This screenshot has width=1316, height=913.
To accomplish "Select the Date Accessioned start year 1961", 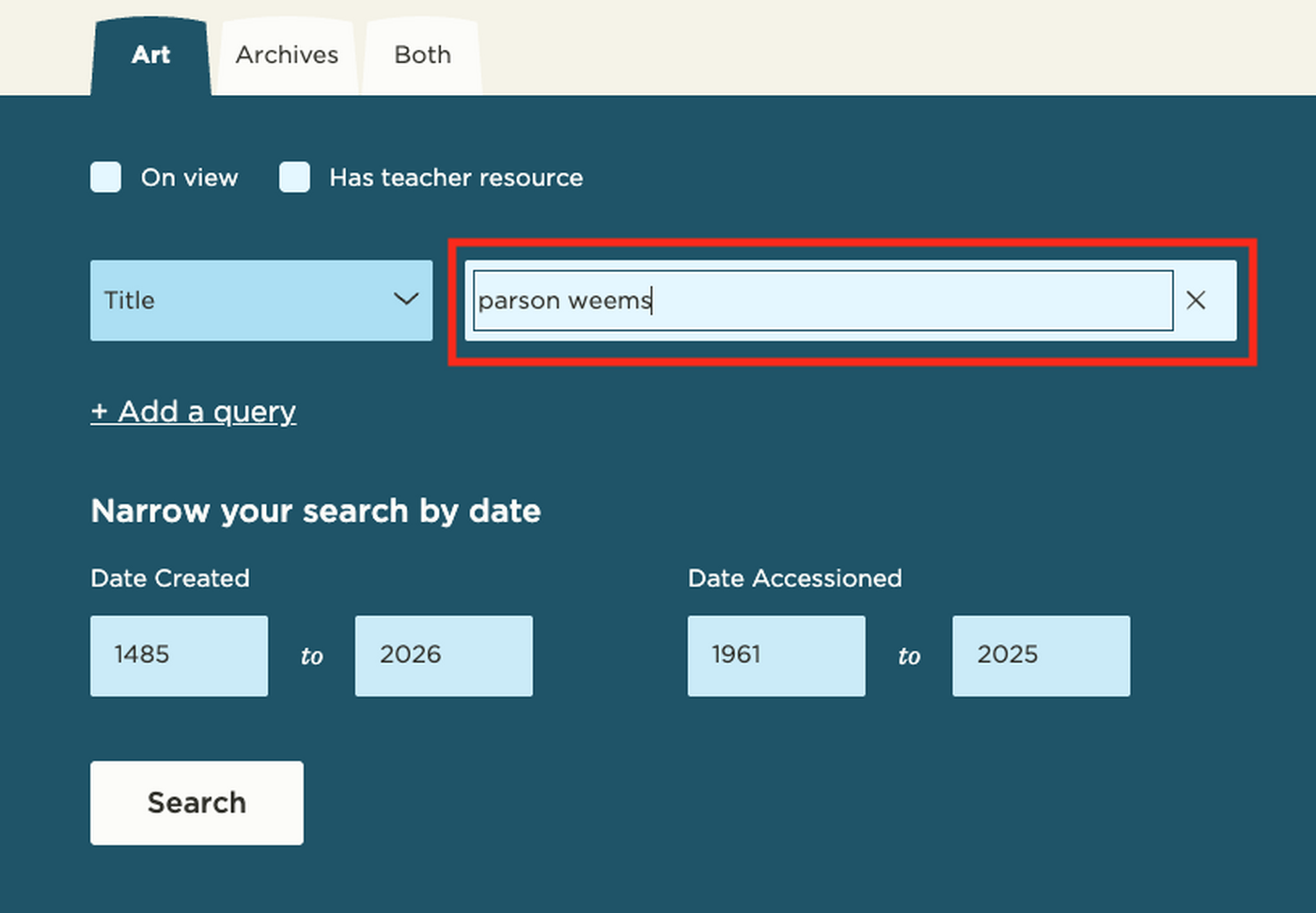I will click(776, 655).
